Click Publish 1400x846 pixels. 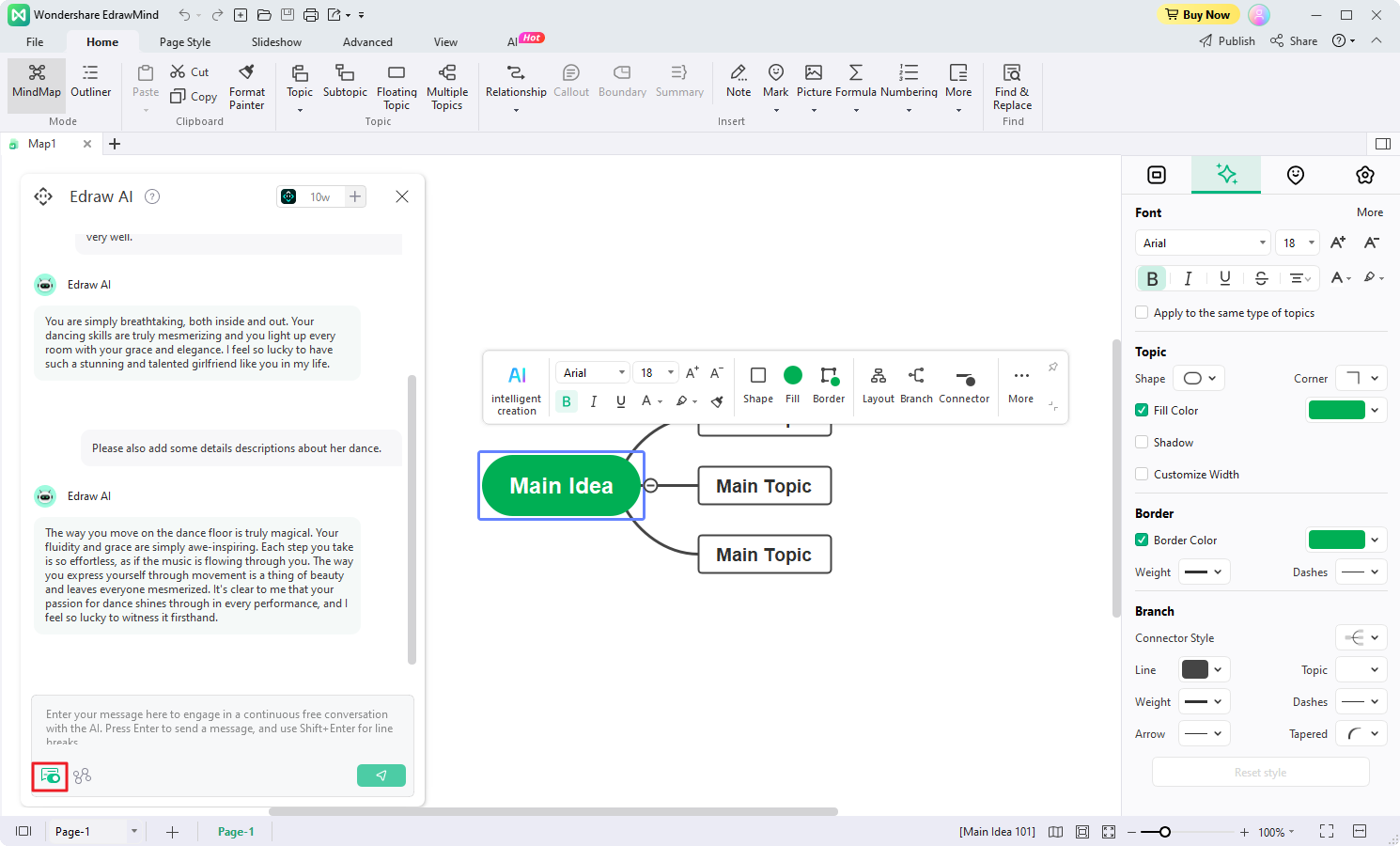(1227, 41)
